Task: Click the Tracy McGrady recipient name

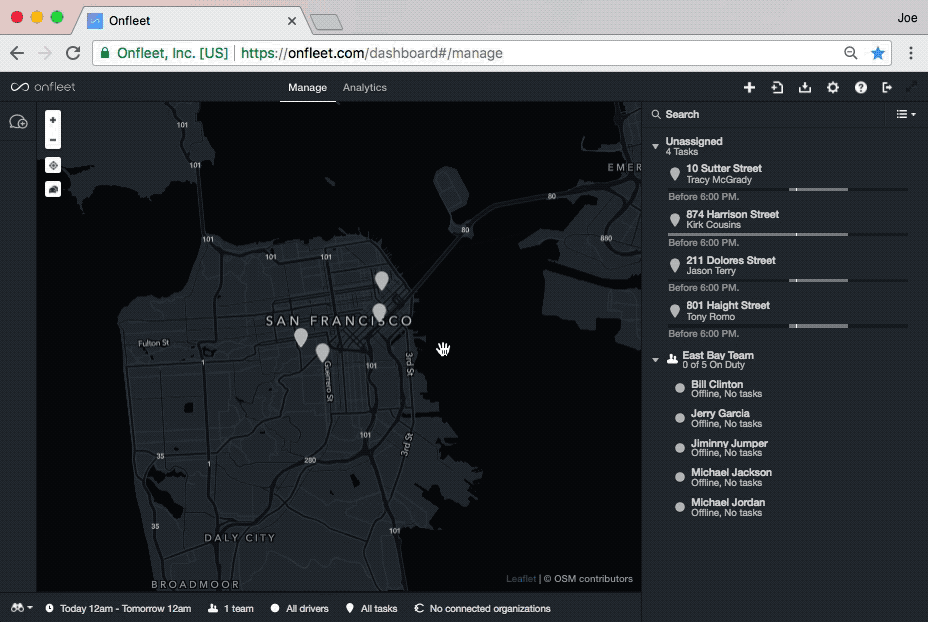Action: (x=719, y=180)
